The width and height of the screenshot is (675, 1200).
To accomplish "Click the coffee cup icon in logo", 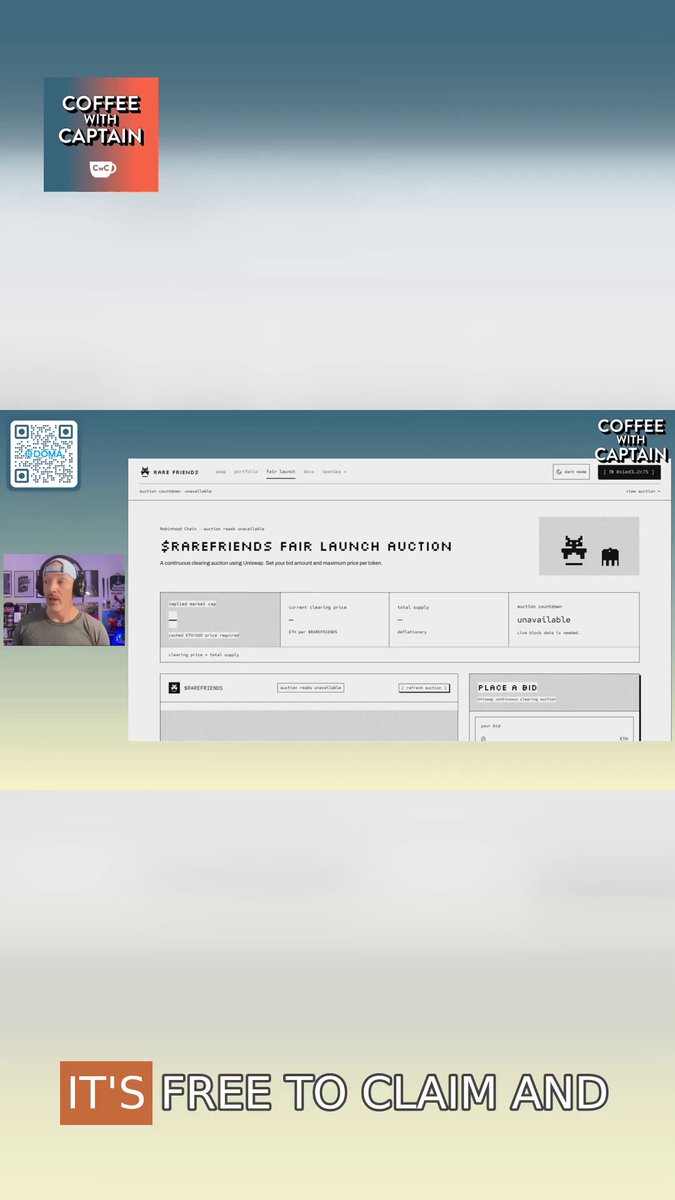I will (101, 168).
